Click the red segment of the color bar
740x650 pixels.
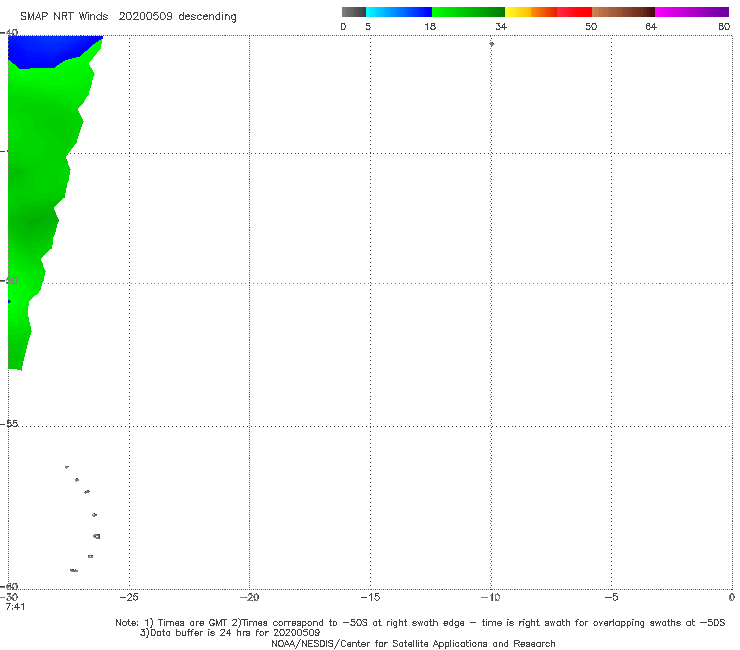click(x=574, y=12)
